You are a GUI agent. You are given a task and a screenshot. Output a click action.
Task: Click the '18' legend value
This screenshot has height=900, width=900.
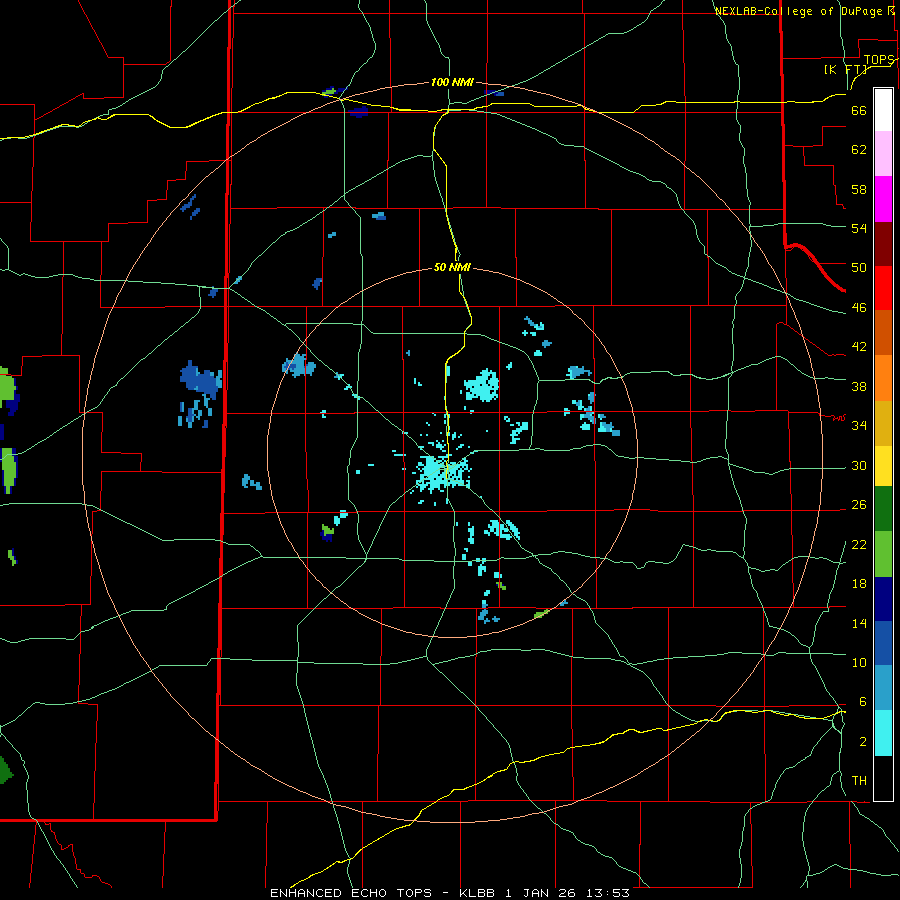point(859,584)
